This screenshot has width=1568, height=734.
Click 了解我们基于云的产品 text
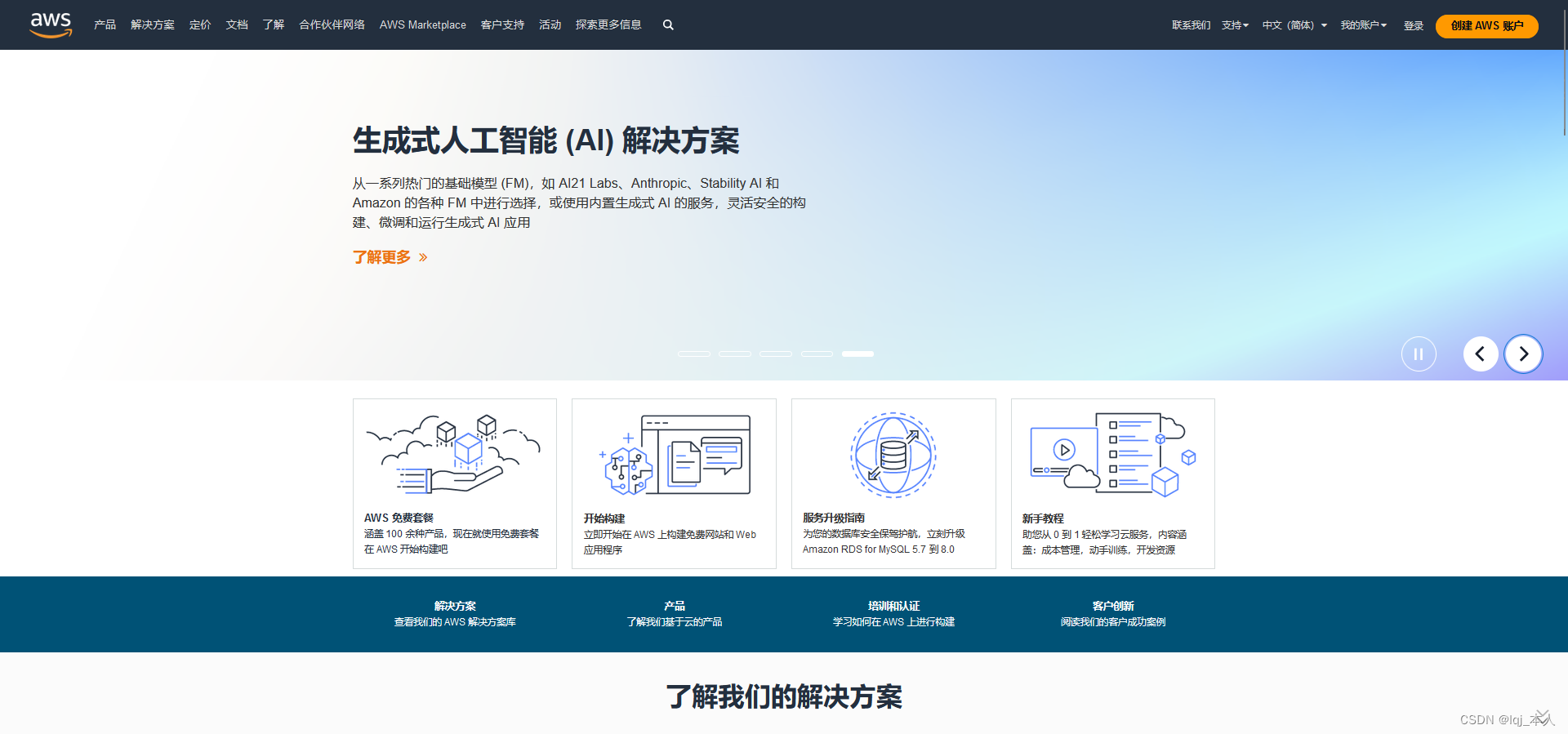click(675, 622)
